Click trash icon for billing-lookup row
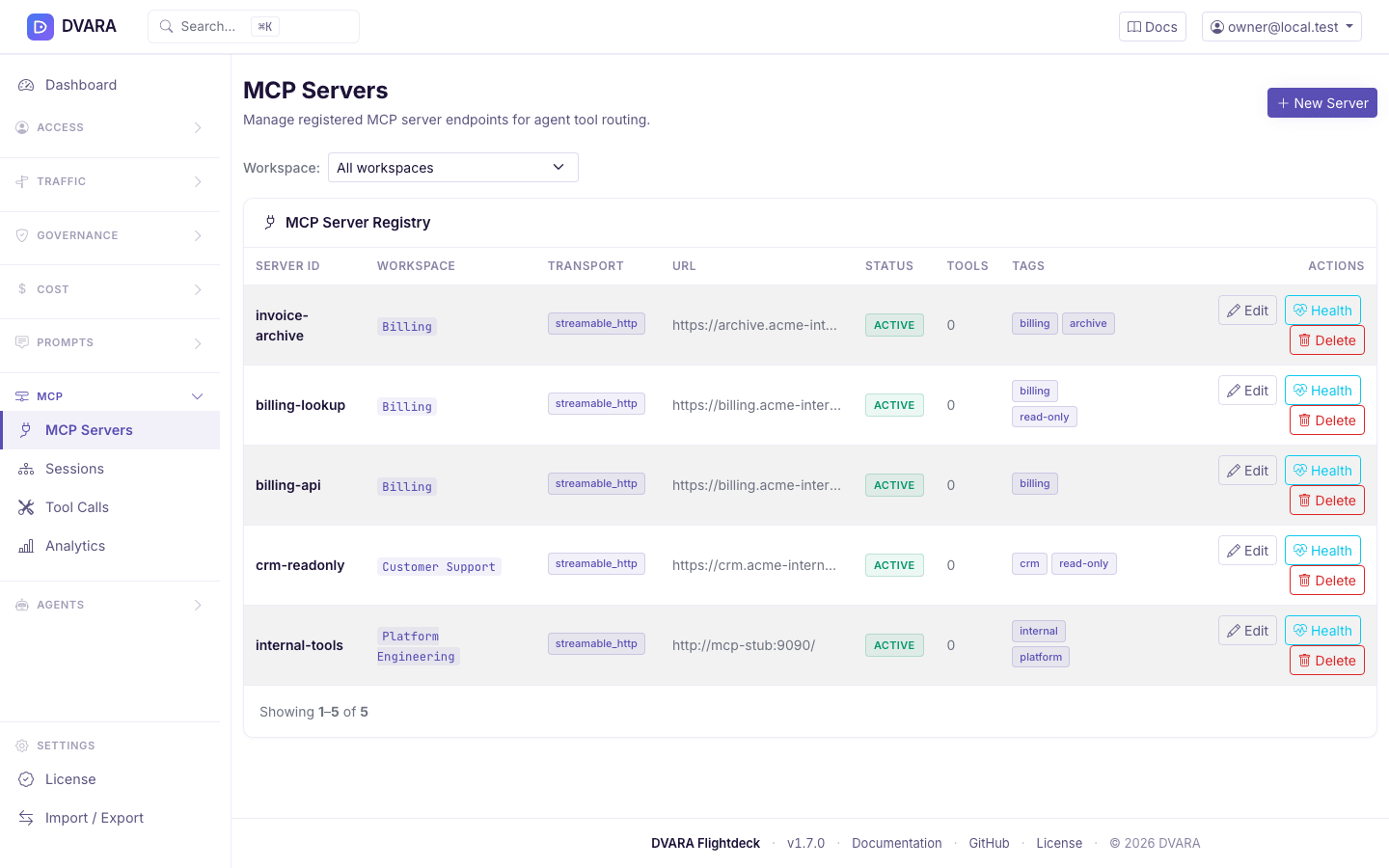Screen dimensions: 1389x868 point(1304,420)
